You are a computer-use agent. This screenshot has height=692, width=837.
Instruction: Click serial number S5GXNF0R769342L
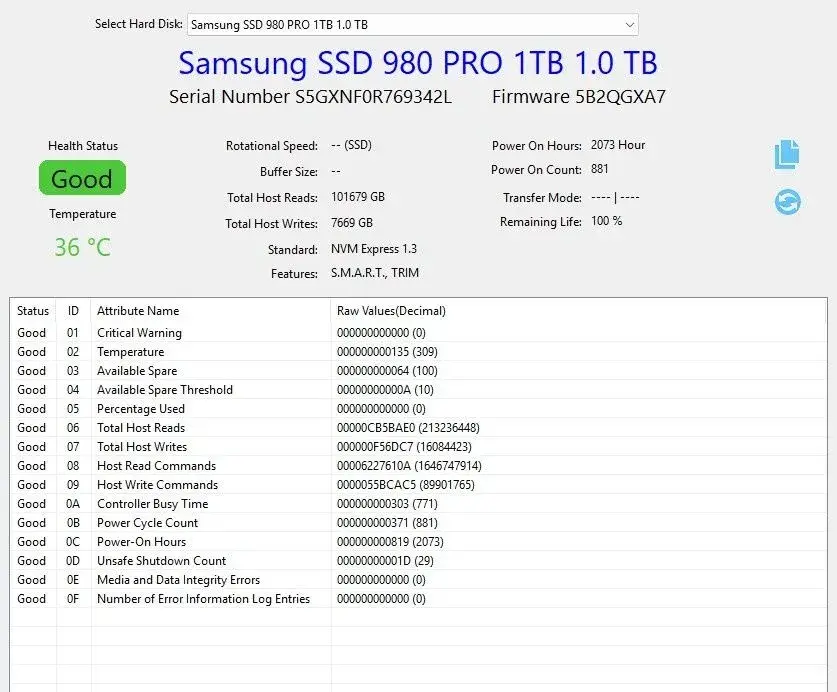tap(373, 97)
